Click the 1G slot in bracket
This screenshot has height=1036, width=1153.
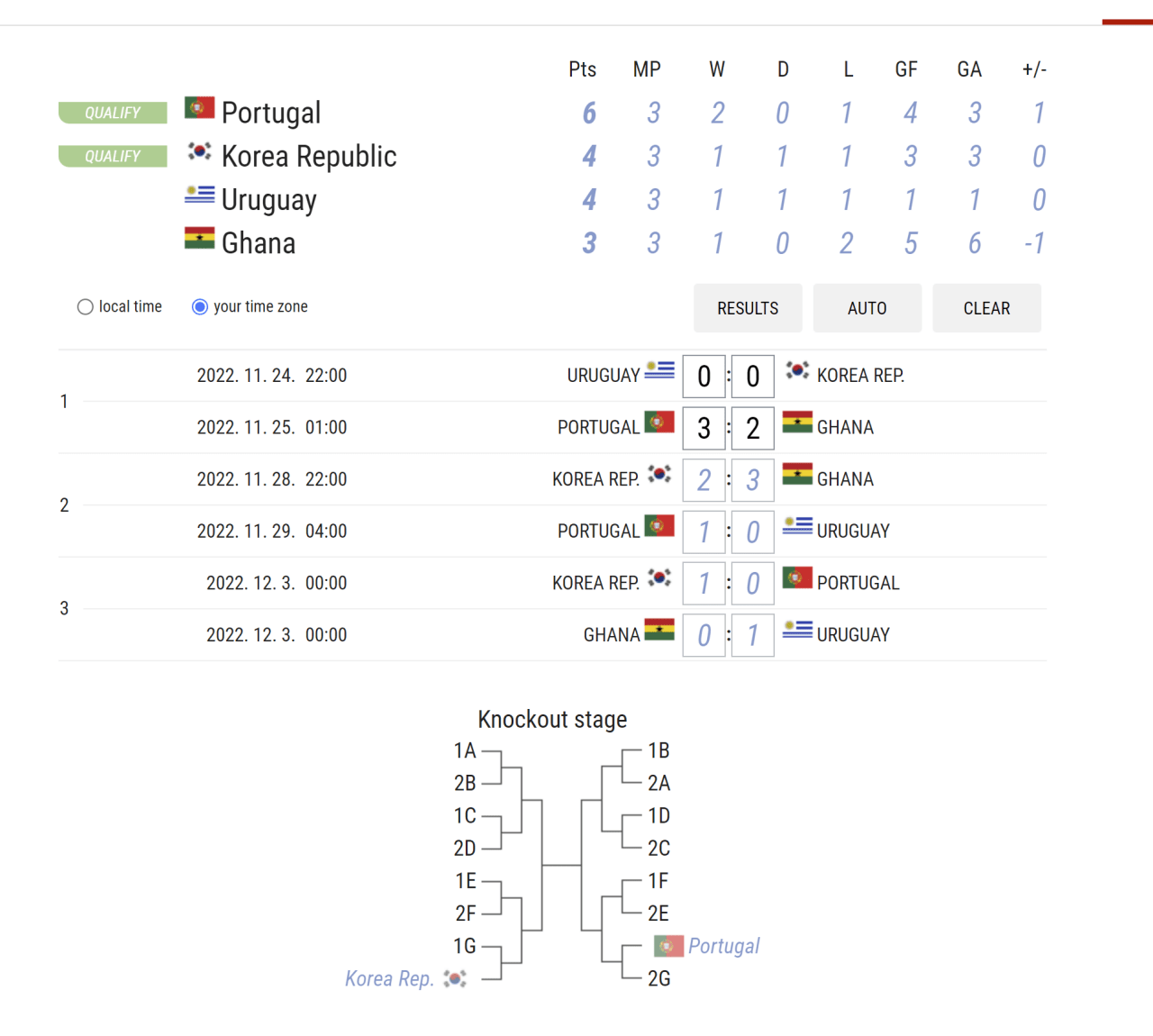[x=465, y=946]
